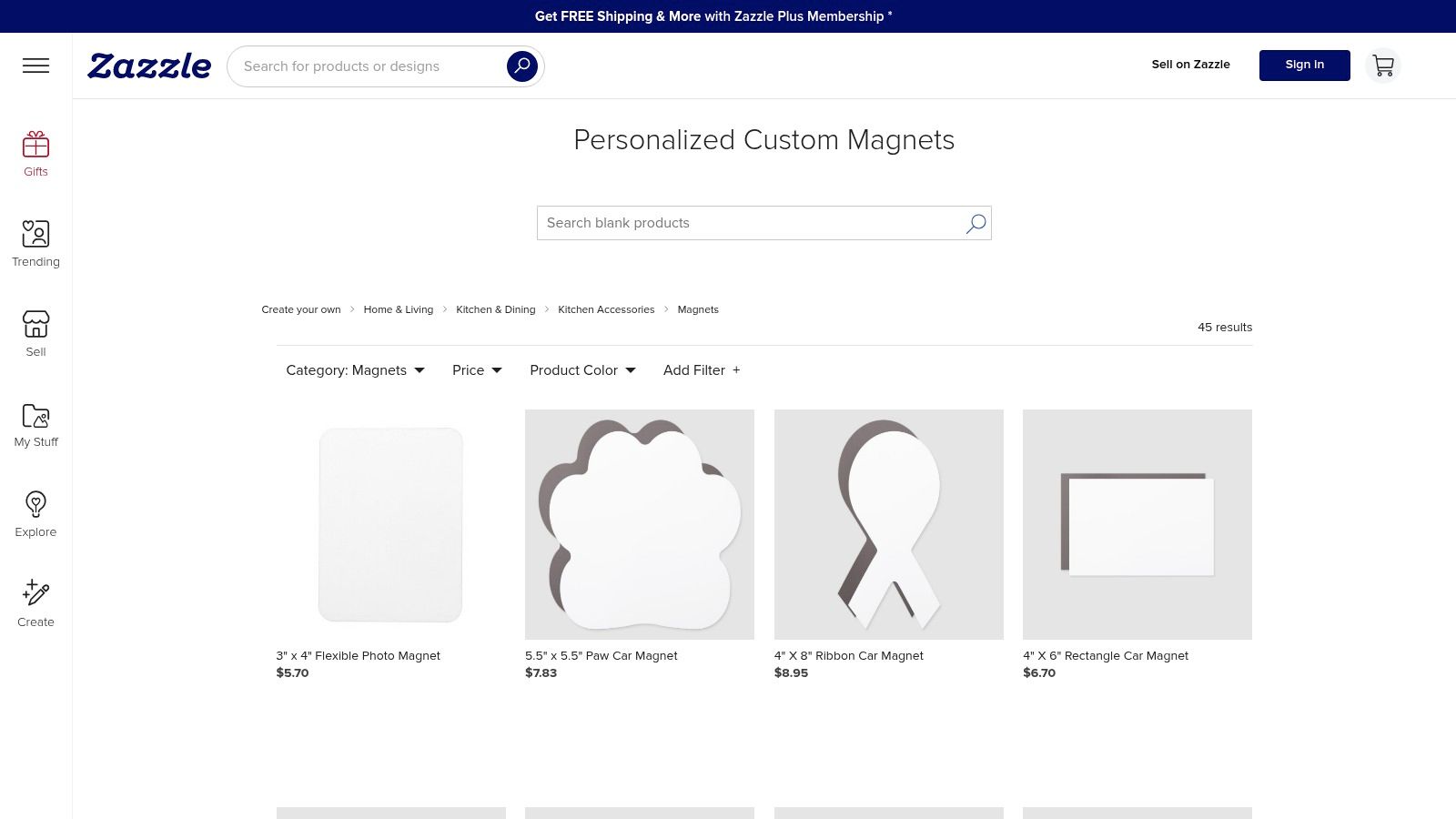Click the search magnifier icon in the header

click(x=521, y=66)
